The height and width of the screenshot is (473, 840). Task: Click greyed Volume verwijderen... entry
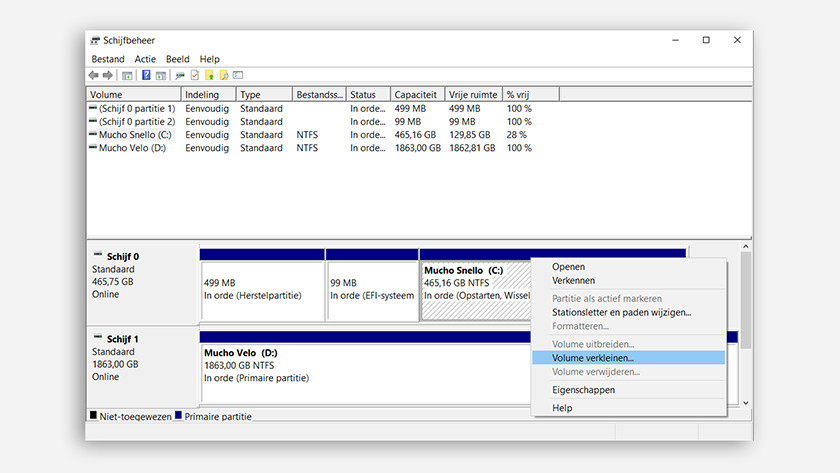coord(628,372)
